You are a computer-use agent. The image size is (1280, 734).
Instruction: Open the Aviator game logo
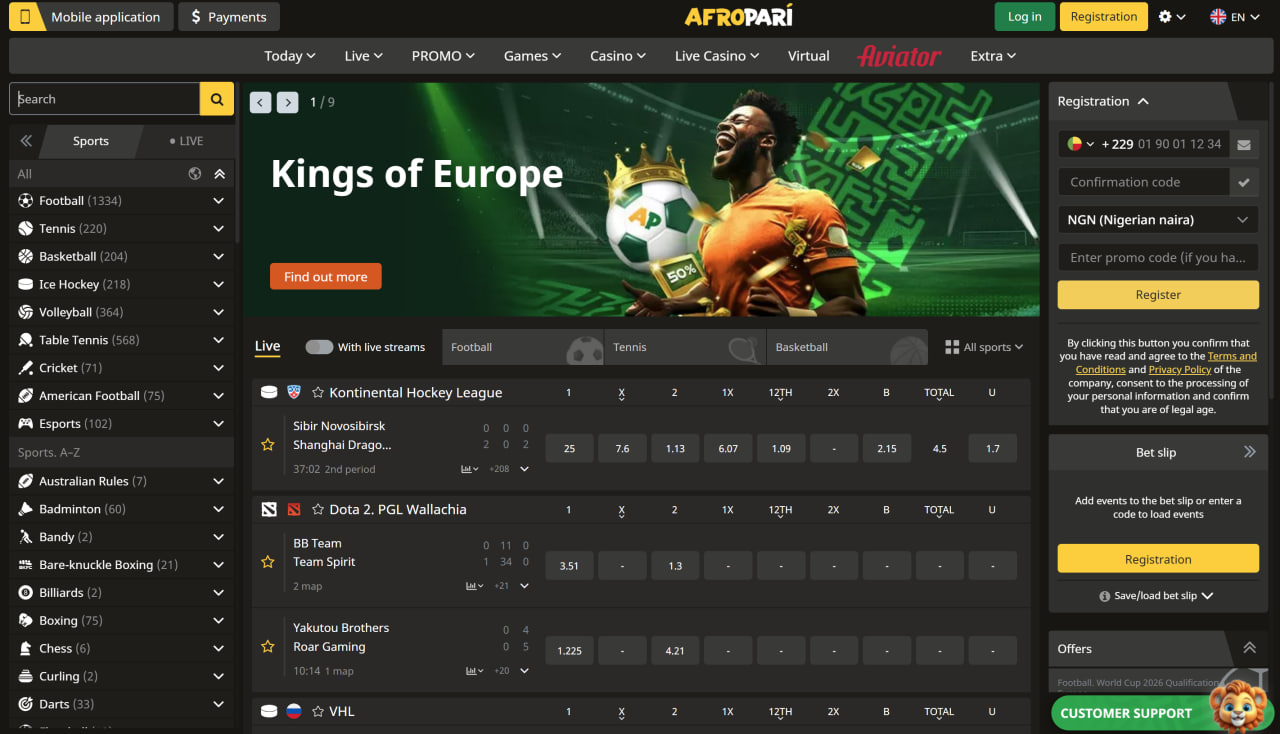(x=898, y=56)
